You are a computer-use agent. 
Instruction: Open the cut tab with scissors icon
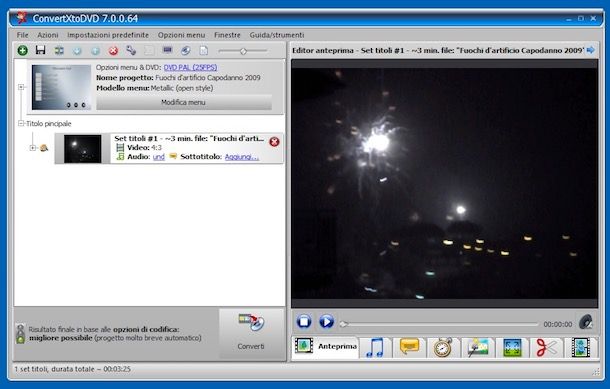point(547,347)
